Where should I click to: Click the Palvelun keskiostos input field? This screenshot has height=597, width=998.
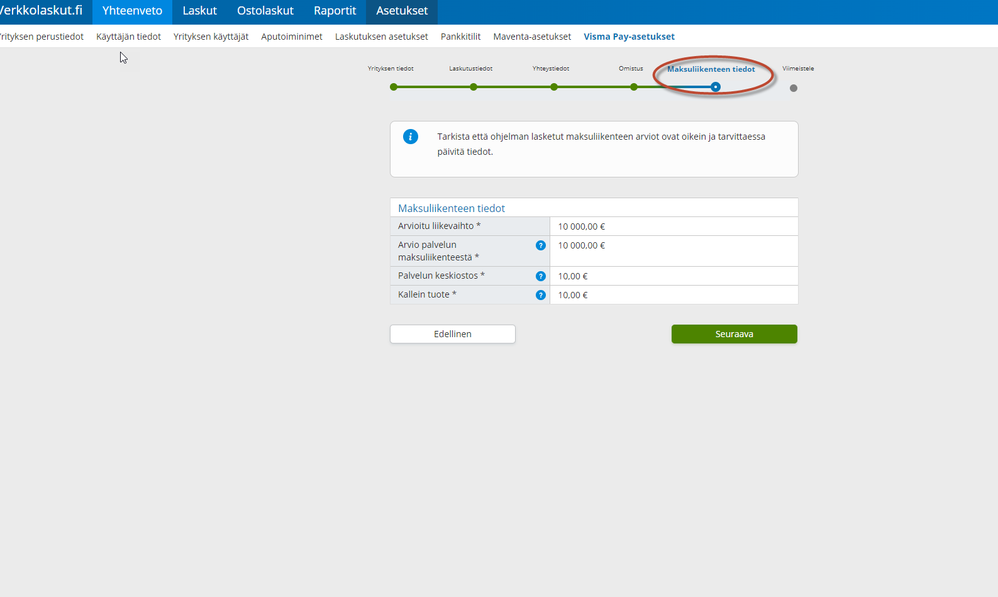coord(673,276)
